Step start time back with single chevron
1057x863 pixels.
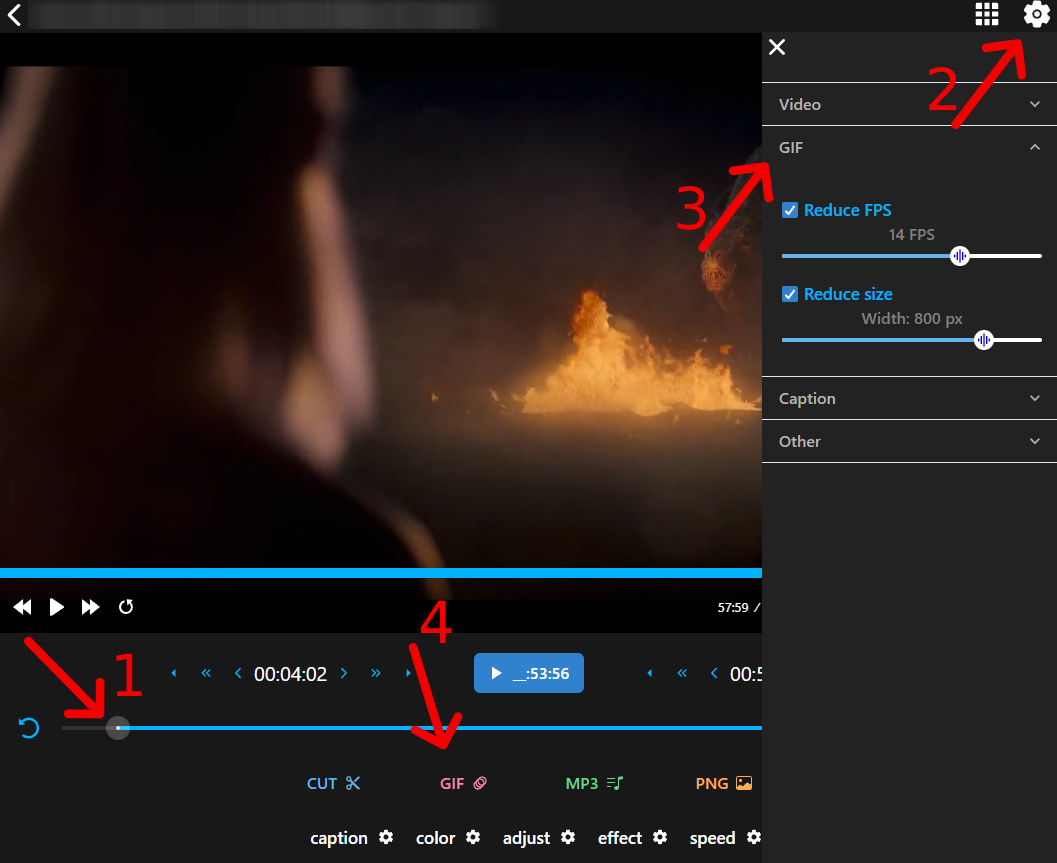click(238, 673)
